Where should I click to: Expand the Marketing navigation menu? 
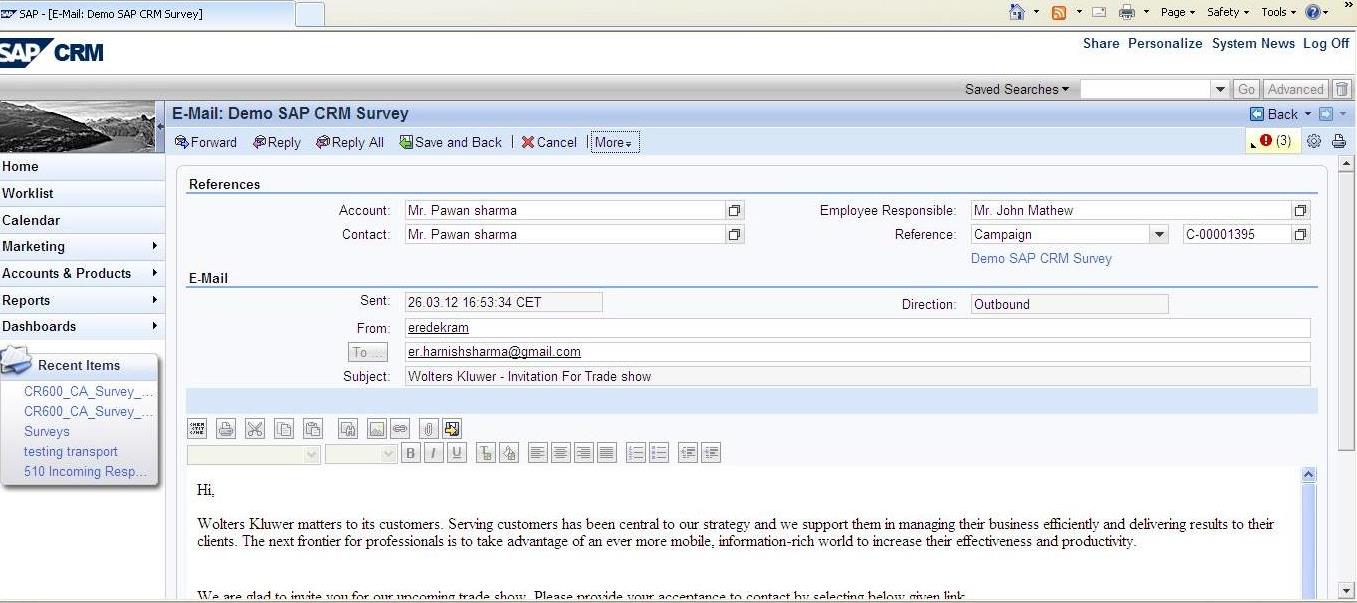click(82, 246)
